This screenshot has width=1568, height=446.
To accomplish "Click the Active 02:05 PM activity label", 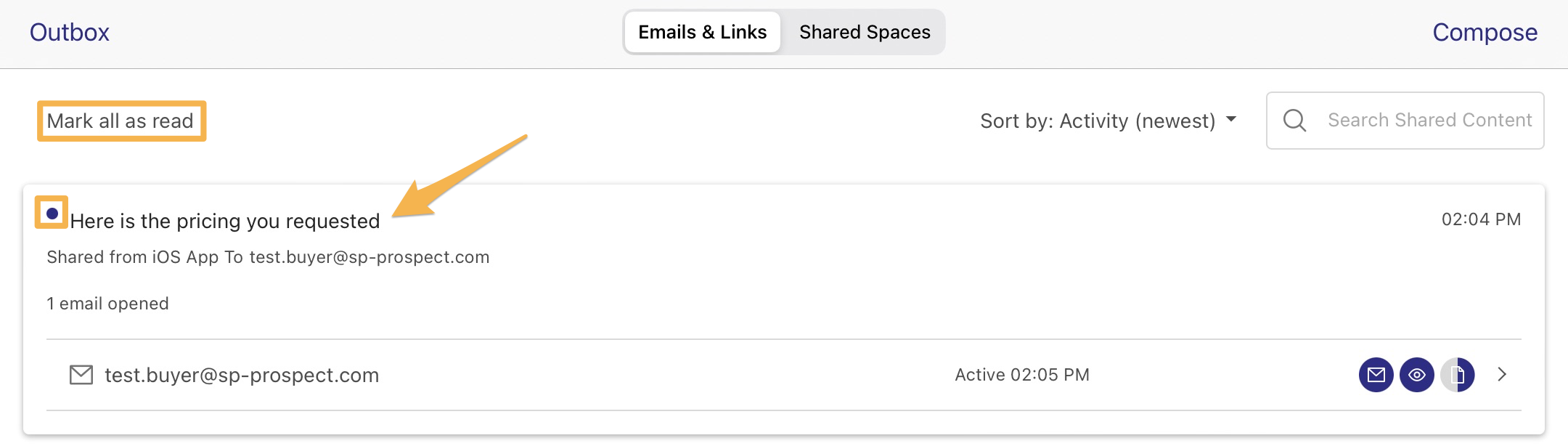I will [1022, 375].
